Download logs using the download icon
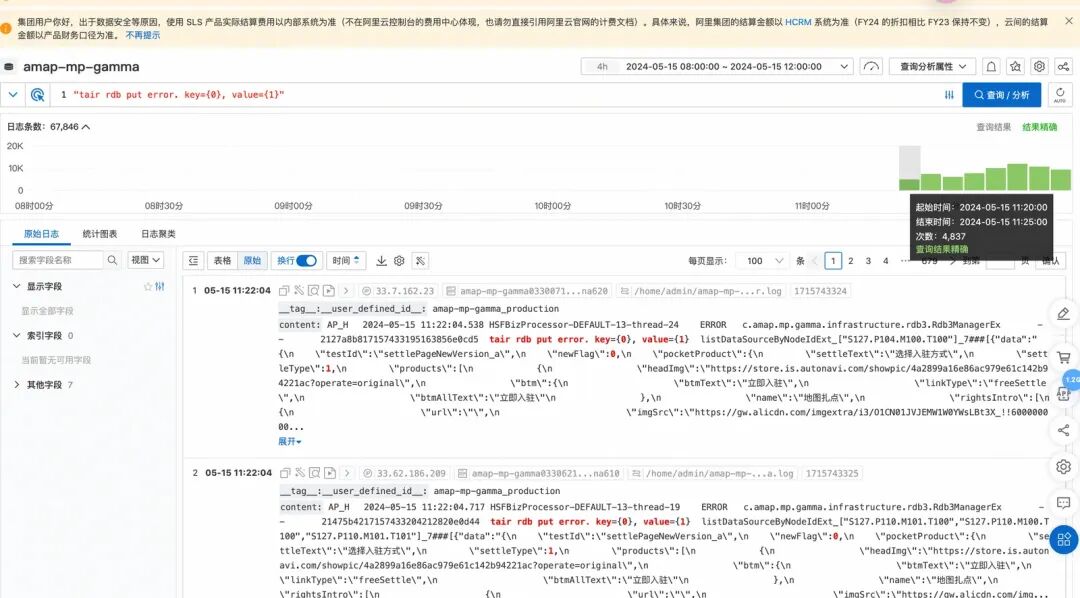This screenshot has height=598, width=1080. [381, 261]
